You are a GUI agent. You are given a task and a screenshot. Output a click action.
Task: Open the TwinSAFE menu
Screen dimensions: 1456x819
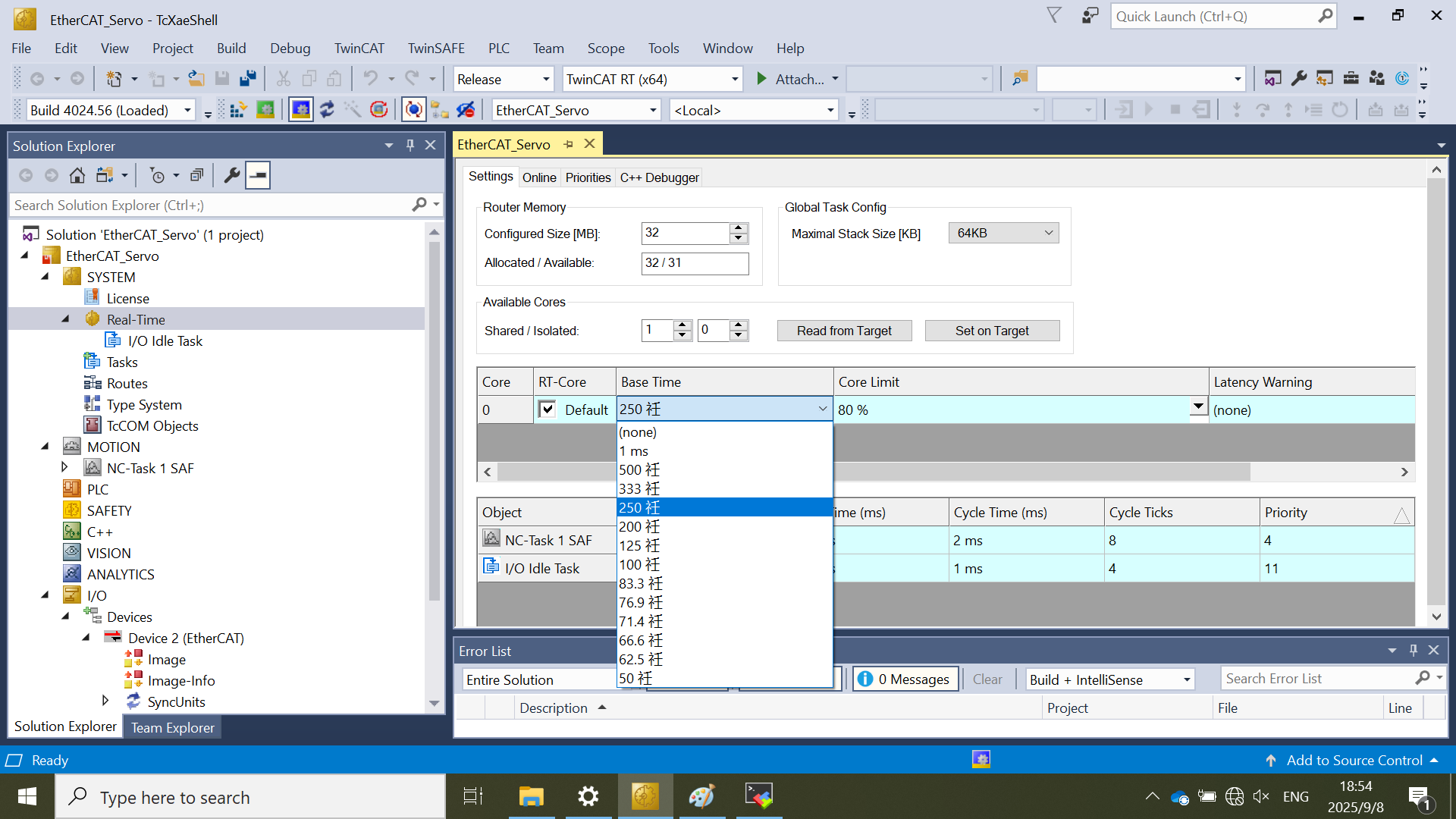point(435,49)
